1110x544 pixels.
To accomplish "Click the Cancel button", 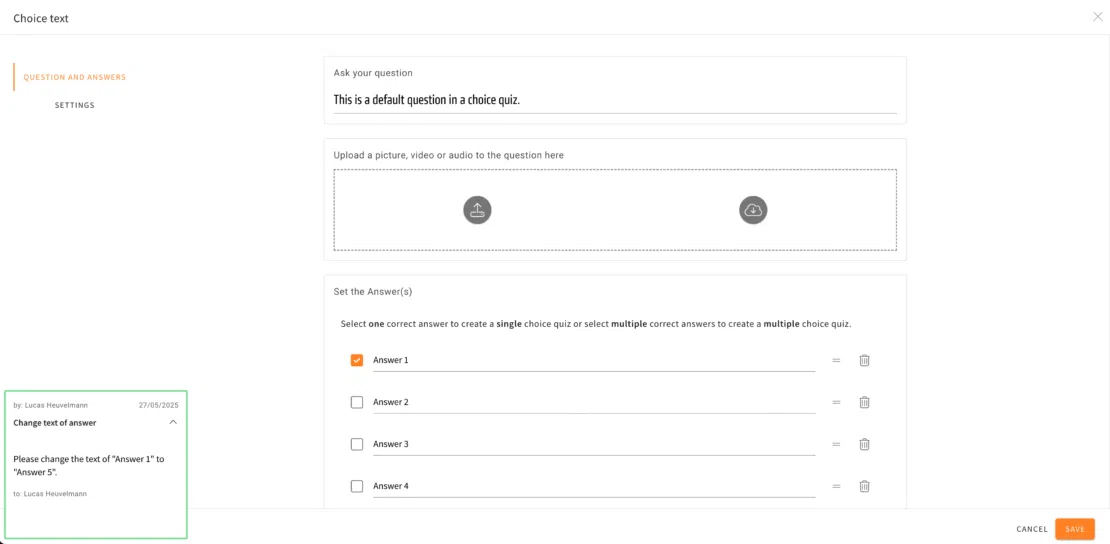I will pos(1032,529).
